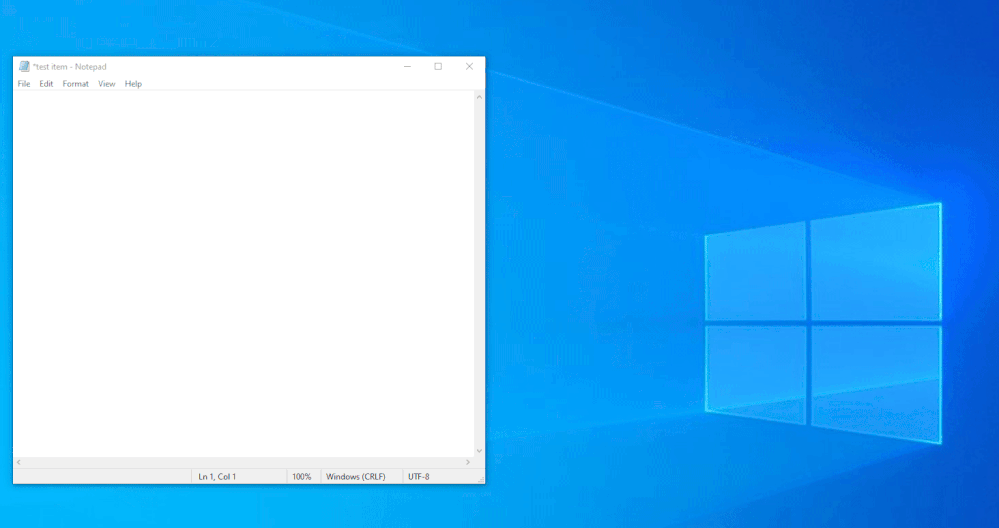Viewport: 999px width, 528px height.
Task: Open the Edit menu
Action: (x=46, y=84)
